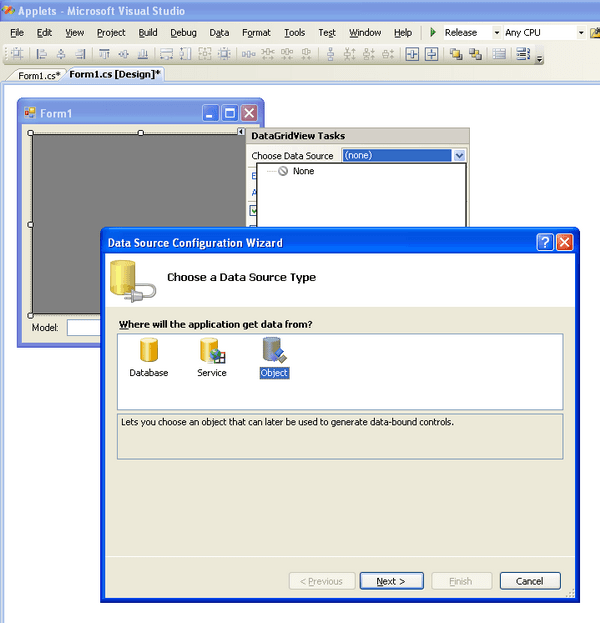
Task: Select None in the data source tree
Action: point(302,171)
